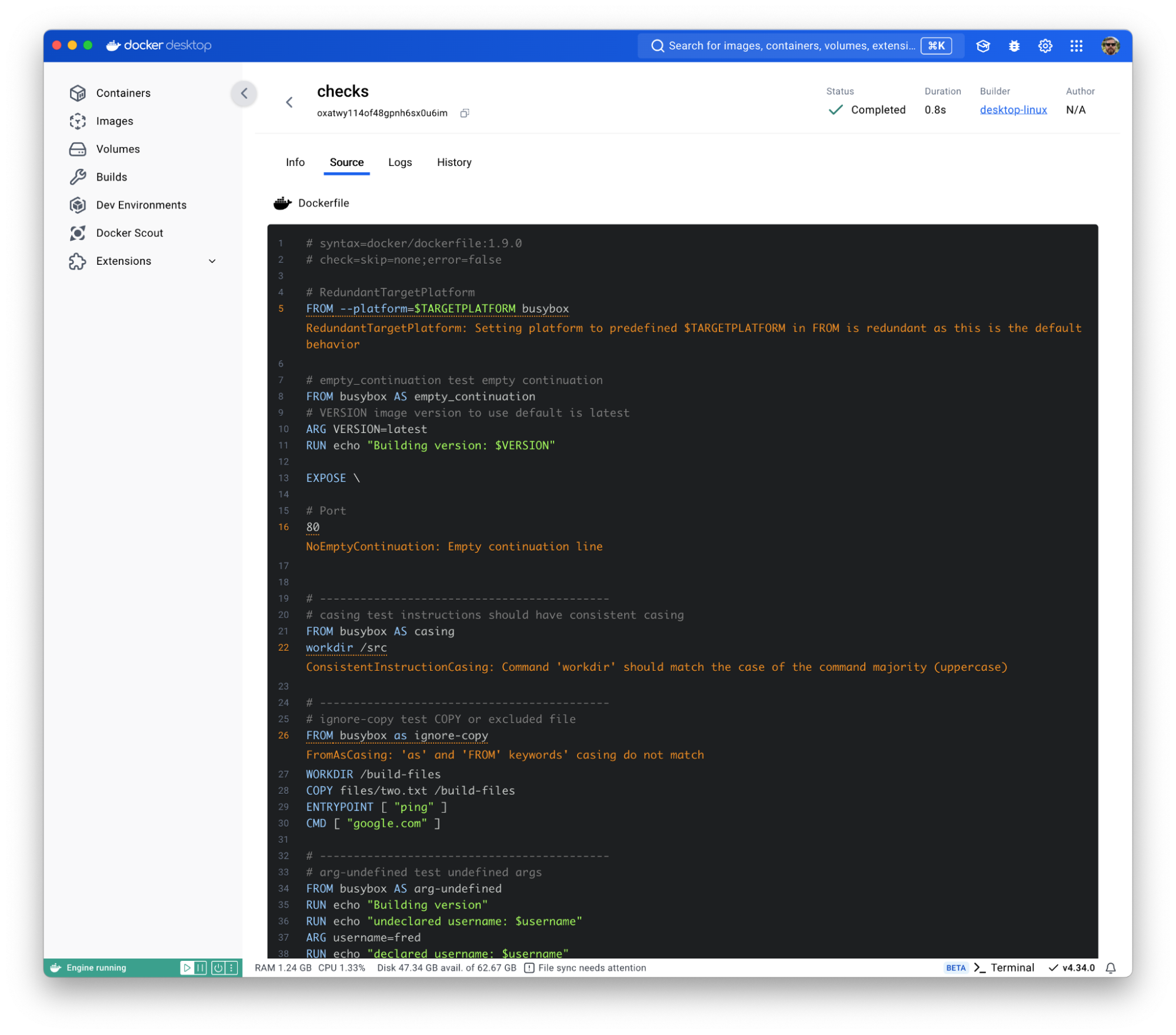Open Docker Desktop settings gear
The height and width of the screenshot is (1035, 1176).
click(x=1045, y=45)
